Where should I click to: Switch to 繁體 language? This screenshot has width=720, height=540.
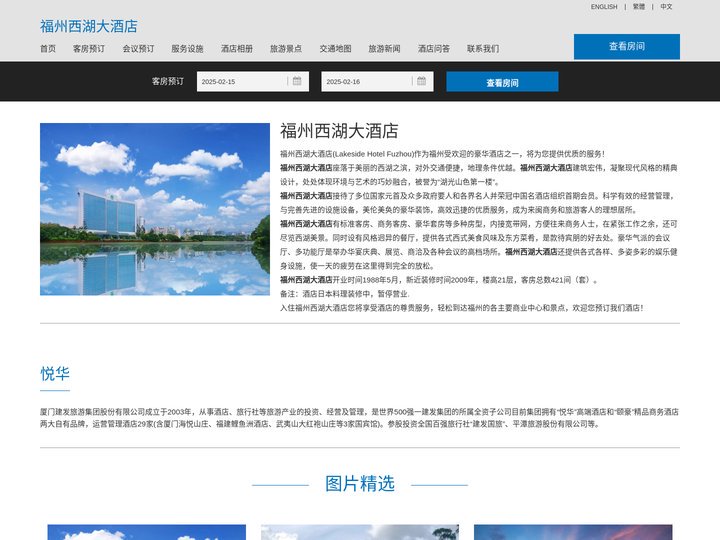point(639,7)
